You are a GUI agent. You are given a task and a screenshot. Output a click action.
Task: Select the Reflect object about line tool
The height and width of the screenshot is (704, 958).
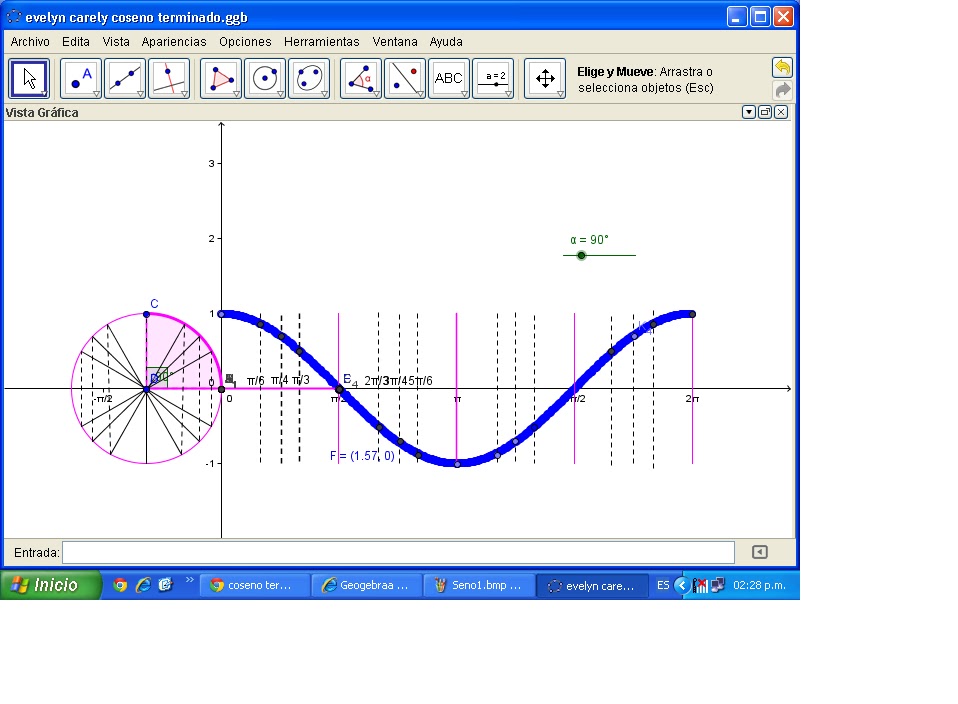coord(404,78)
